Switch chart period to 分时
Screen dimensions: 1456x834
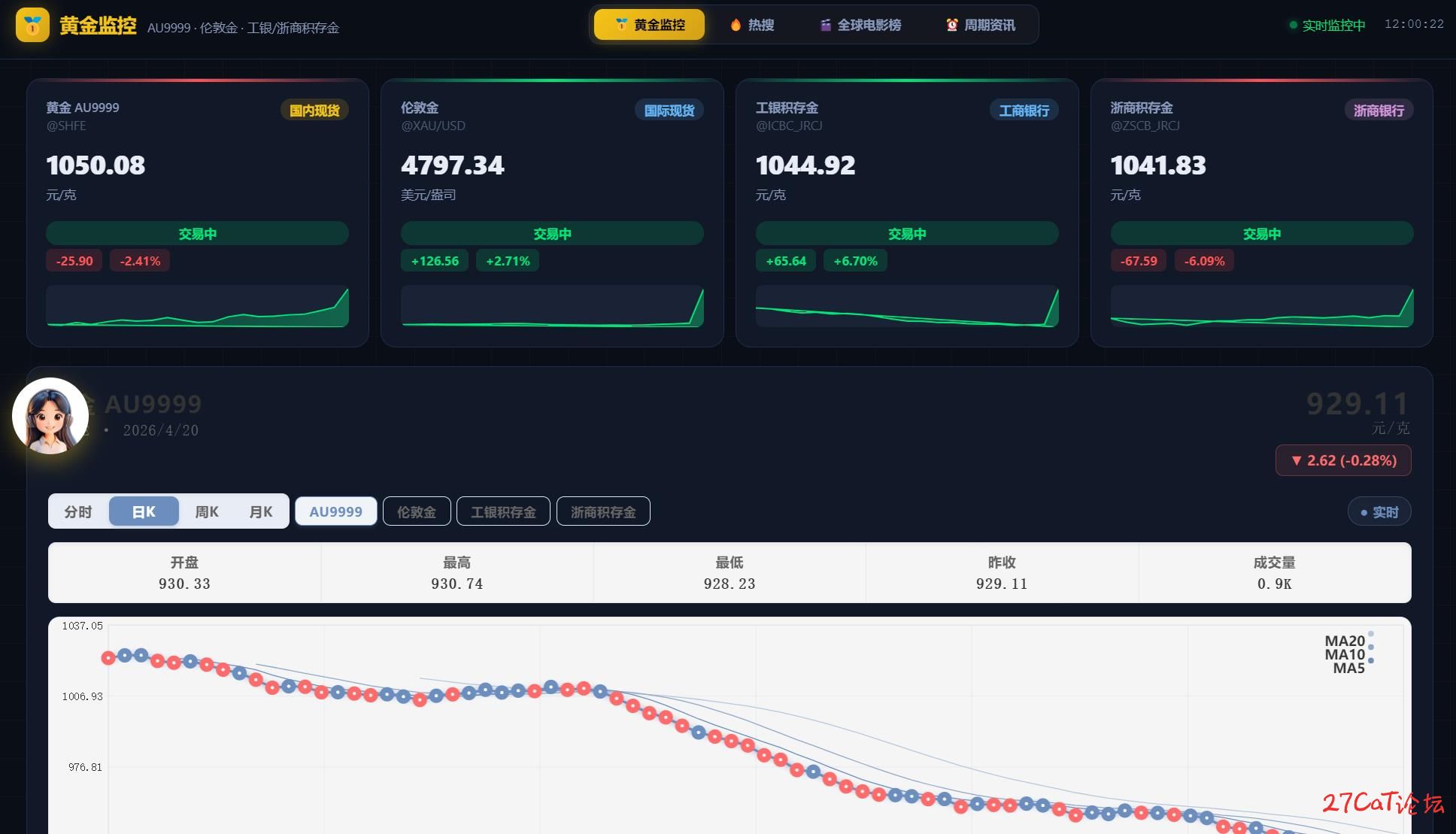click(78, 512)
